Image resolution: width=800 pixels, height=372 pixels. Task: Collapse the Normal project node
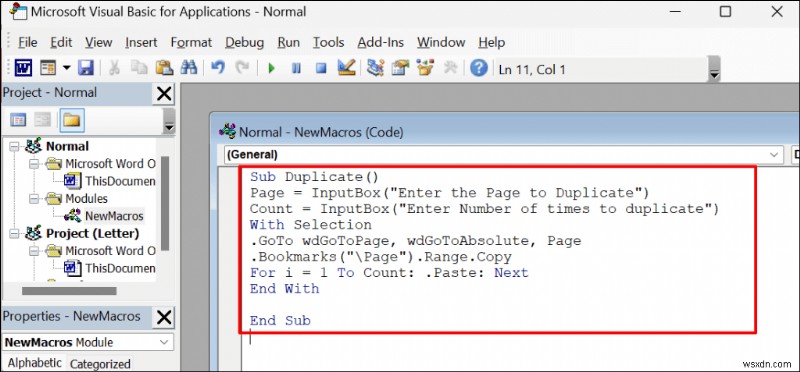tap(14, 146)
